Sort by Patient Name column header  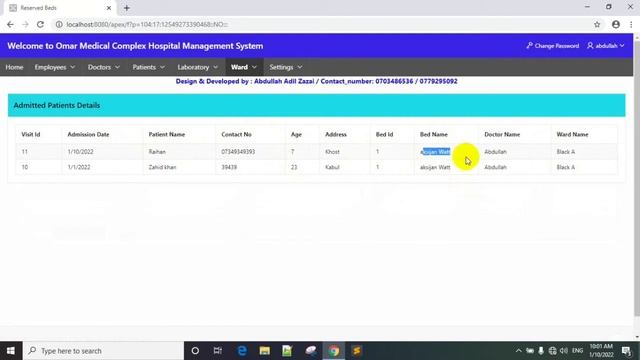tap(167, 134)
